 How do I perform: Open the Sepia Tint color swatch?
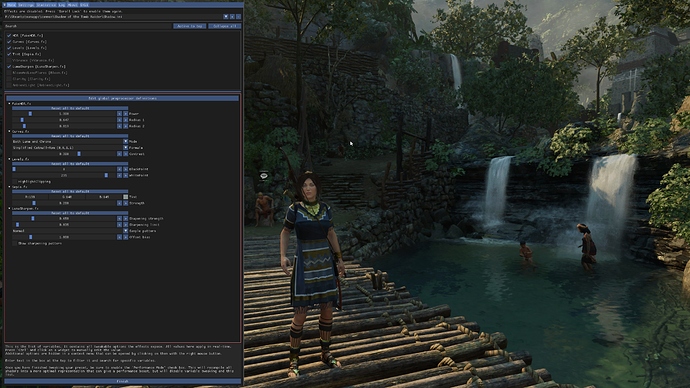coord(125,197)
